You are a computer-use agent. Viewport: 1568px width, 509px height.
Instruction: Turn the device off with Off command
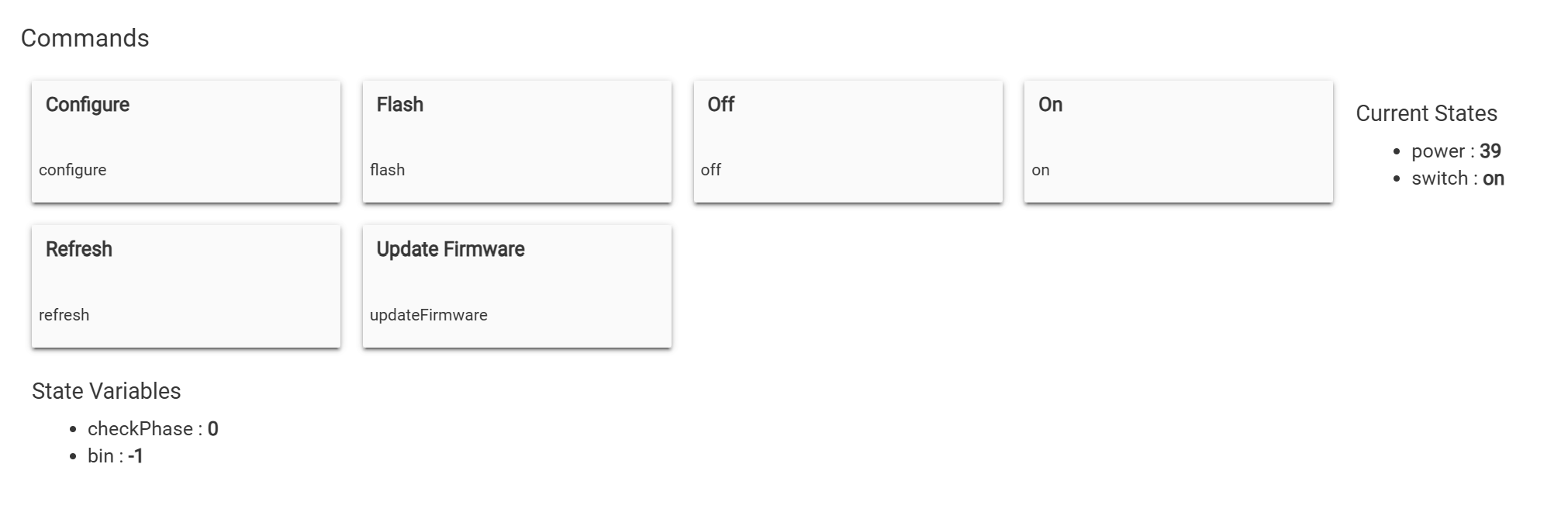[848, 140]
